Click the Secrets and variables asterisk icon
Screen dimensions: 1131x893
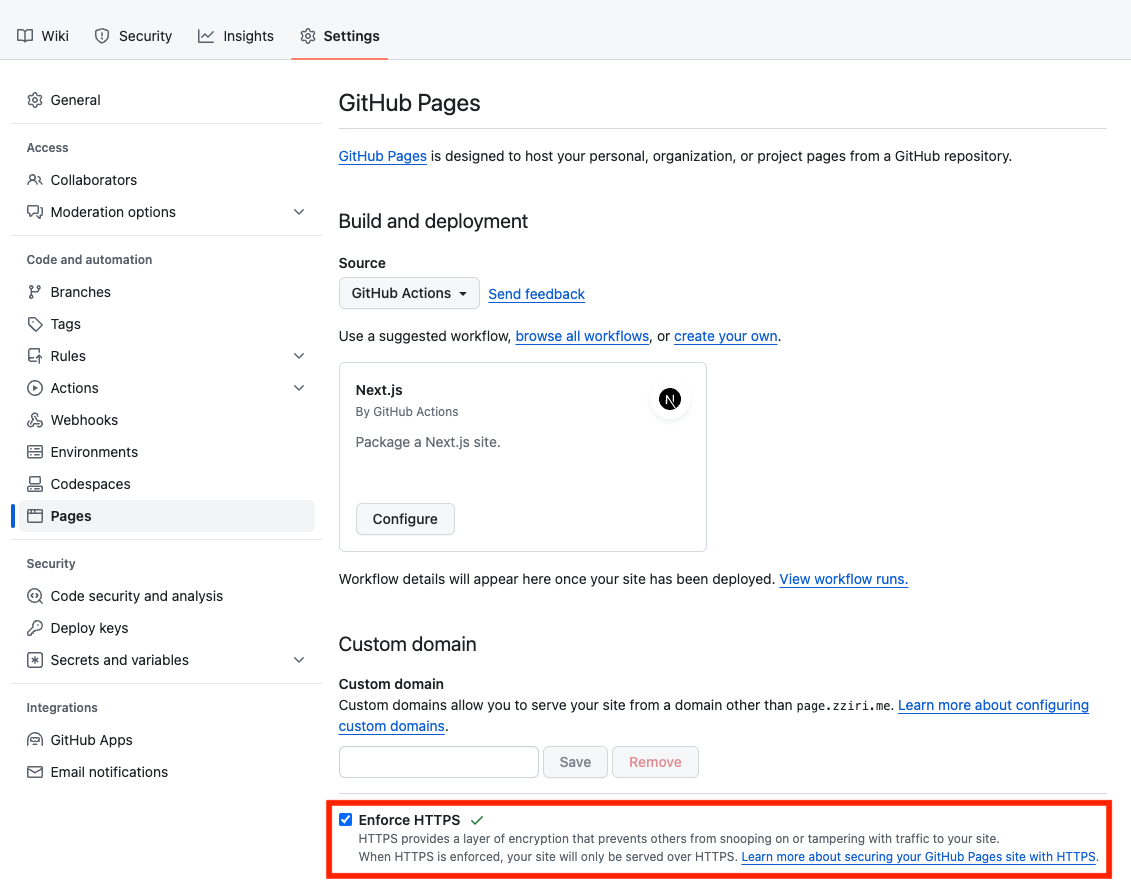coord(35,660)
